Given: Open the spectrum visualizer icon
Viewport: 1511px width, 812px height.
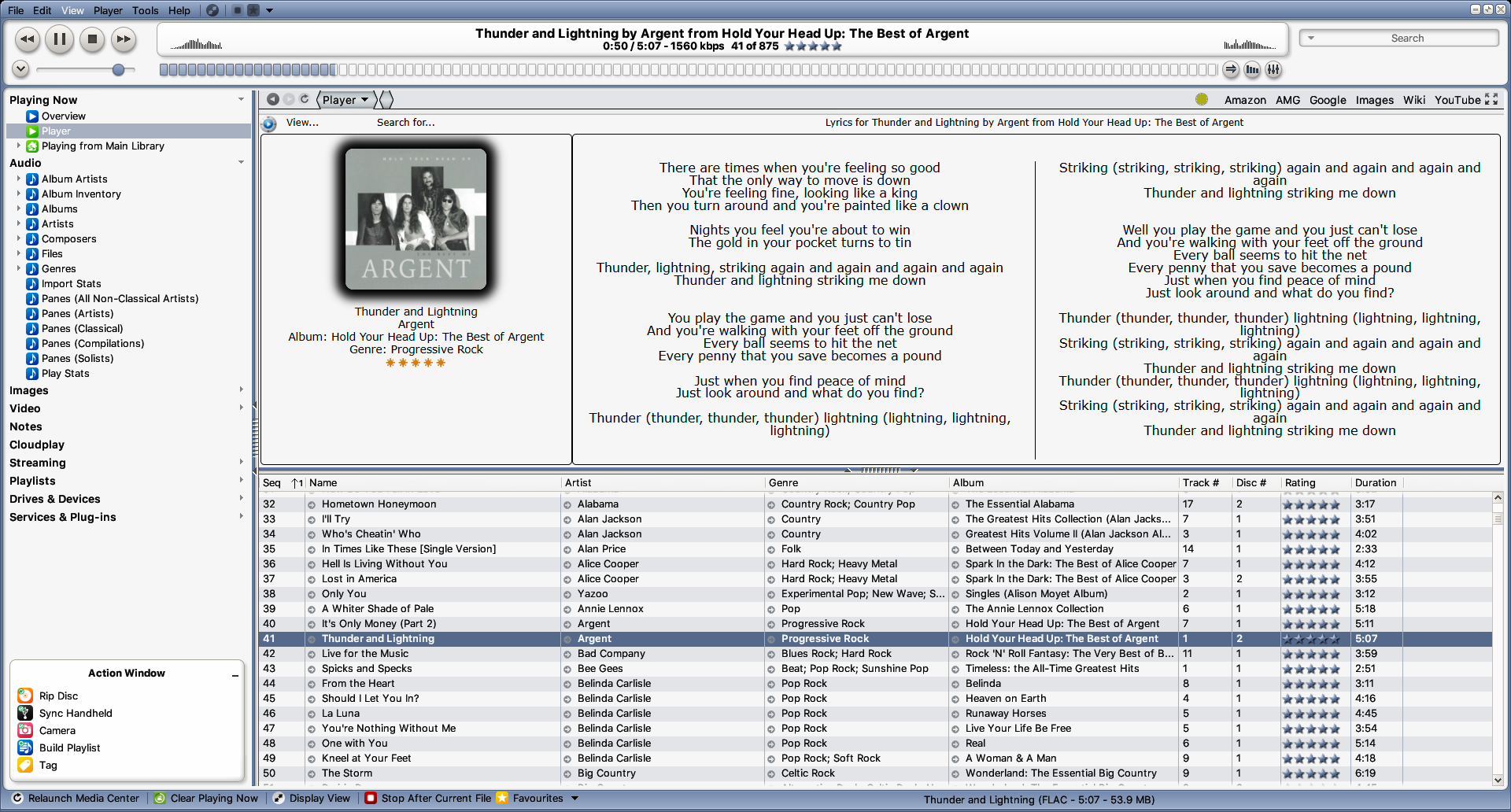Looking at the screenshot, I should [1253, 70].
